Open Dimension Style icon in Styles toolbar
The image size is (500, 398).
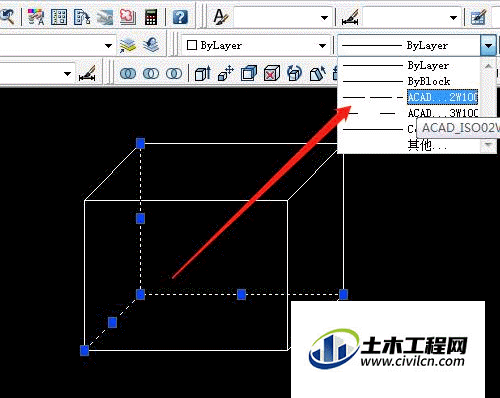click(x=350, y=17)
